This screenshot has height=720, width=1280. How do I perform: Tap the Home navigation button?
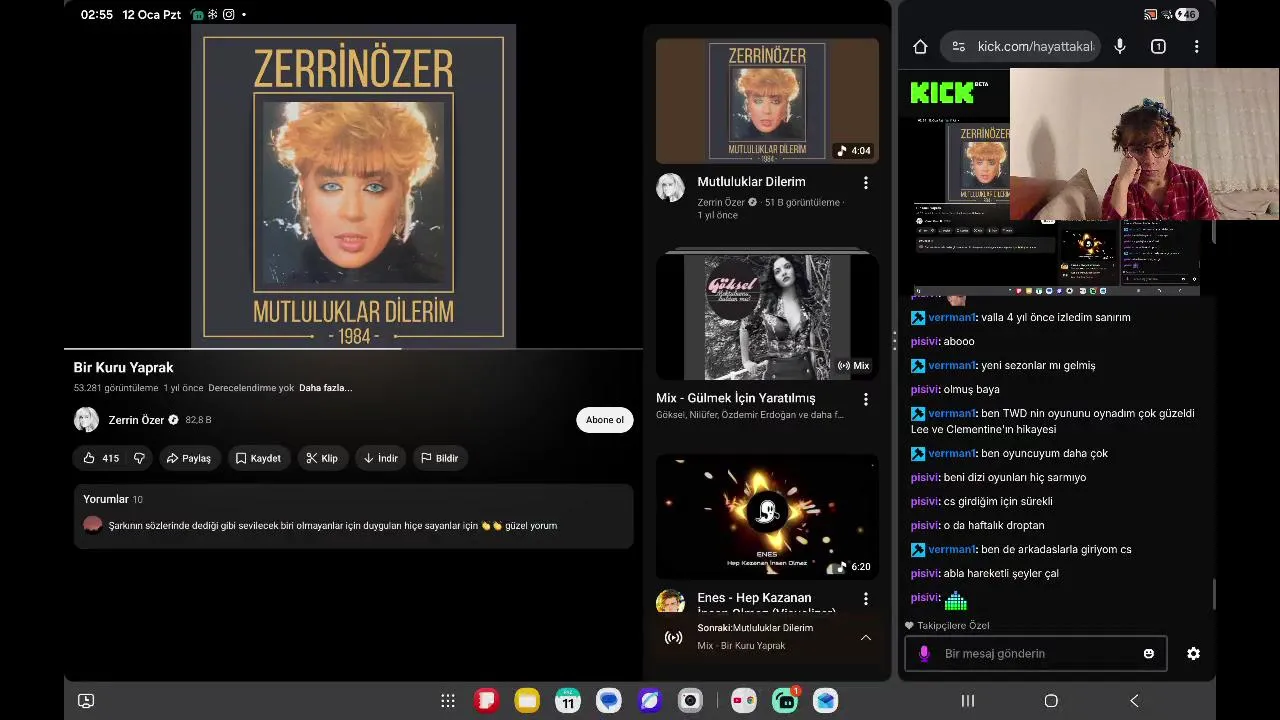click(1051, 701)
